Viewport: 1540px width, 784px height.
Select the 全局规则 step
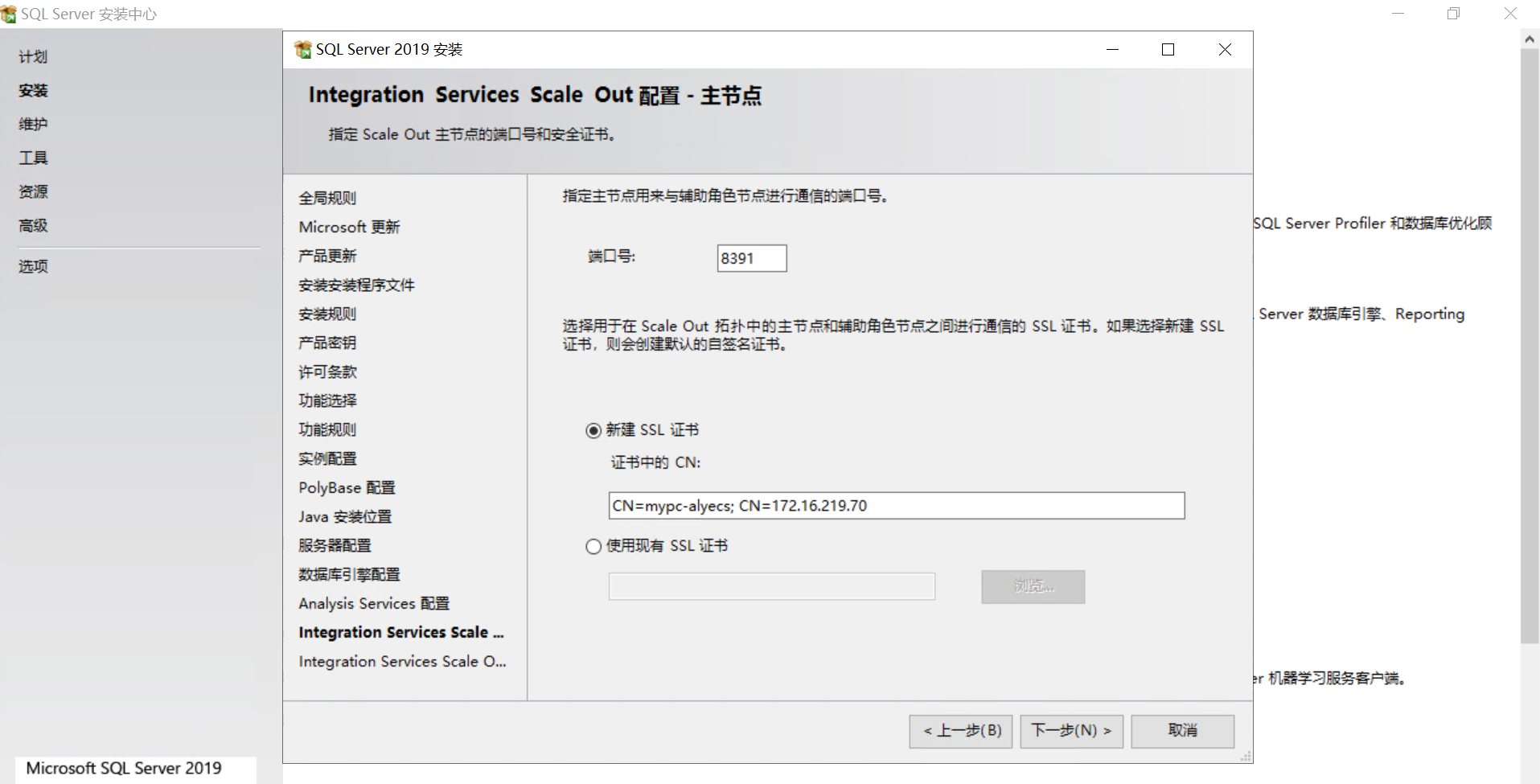pos(327,198)
